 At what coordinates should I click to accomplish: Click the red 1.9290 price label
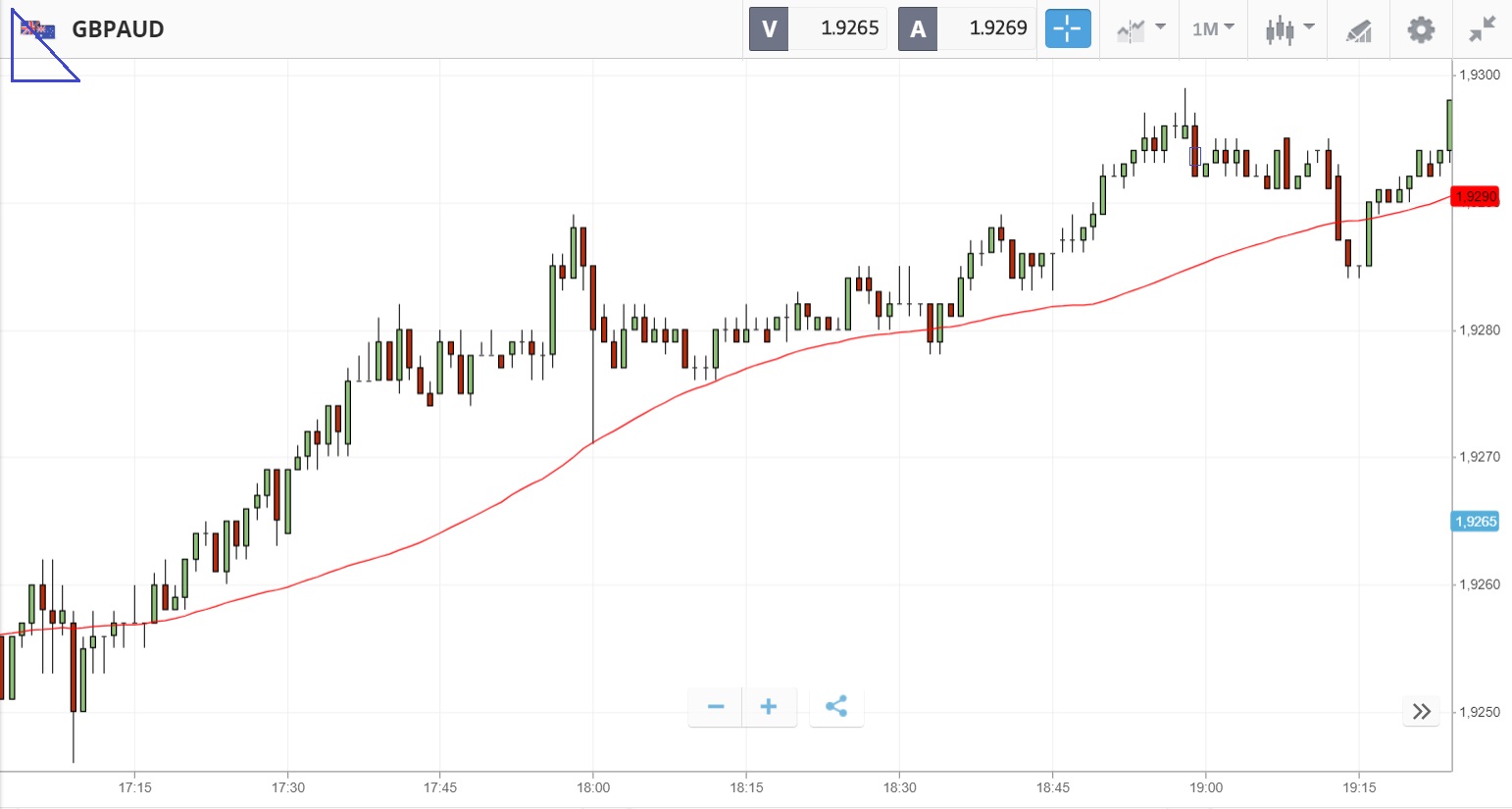point(1476,196)
